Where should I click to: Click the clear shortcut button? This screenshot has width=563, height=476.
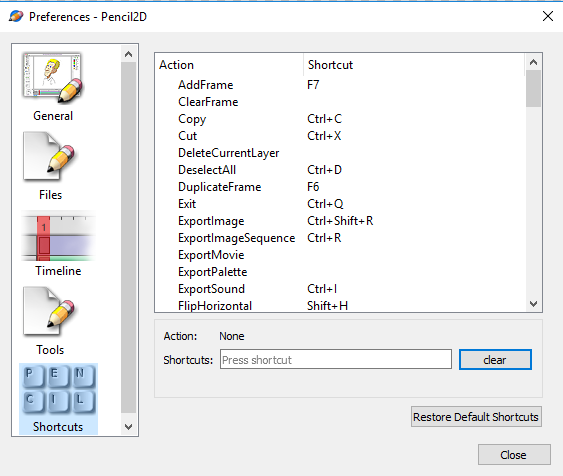[x=495, y=360]
